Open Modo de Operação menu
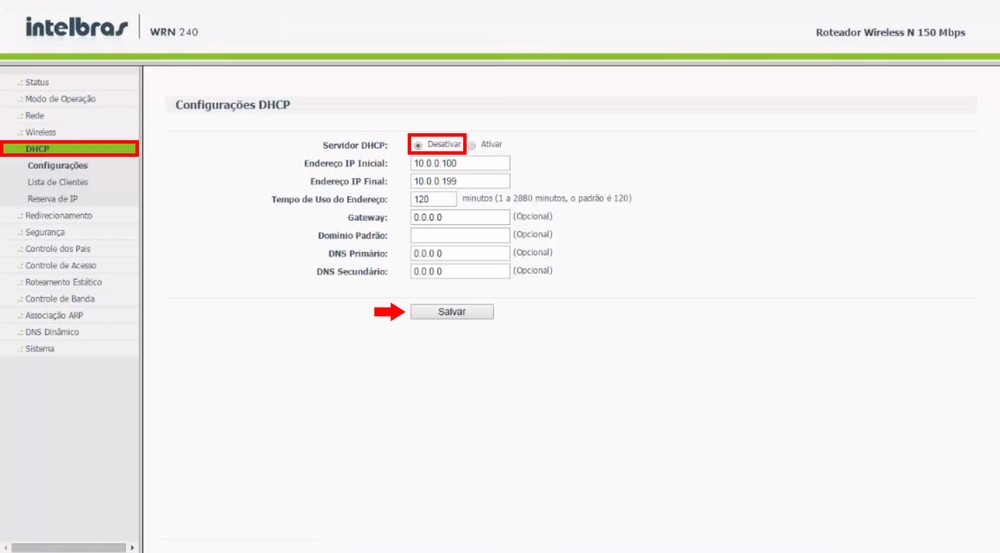This screenshot has height=553, width=1000. pyautogui.click(x=61, y=99)
